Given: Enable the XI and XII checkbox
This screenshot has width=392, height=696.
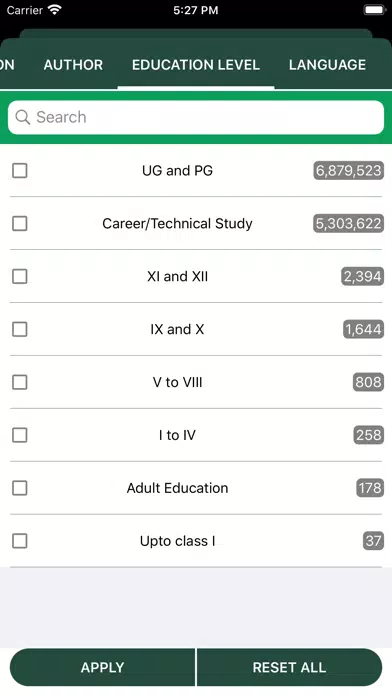Looking at the screenshot, I should coord(20,276).
